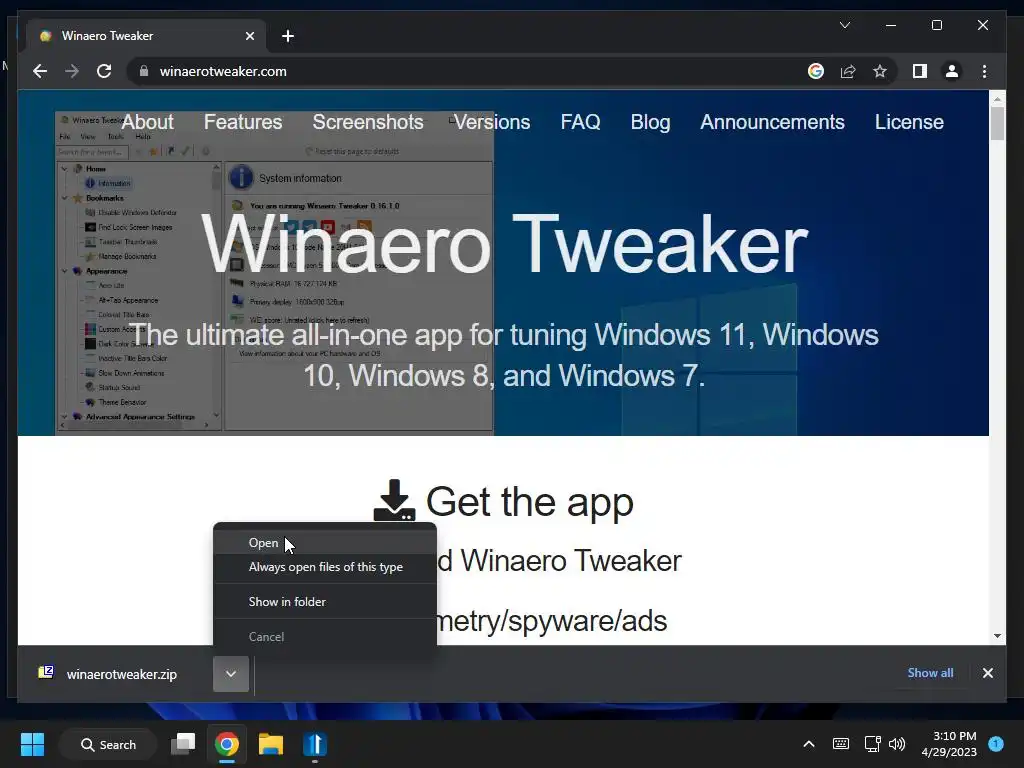1024x768 pixels.
Task: Click the taskbar Search box
Action: 108,744
